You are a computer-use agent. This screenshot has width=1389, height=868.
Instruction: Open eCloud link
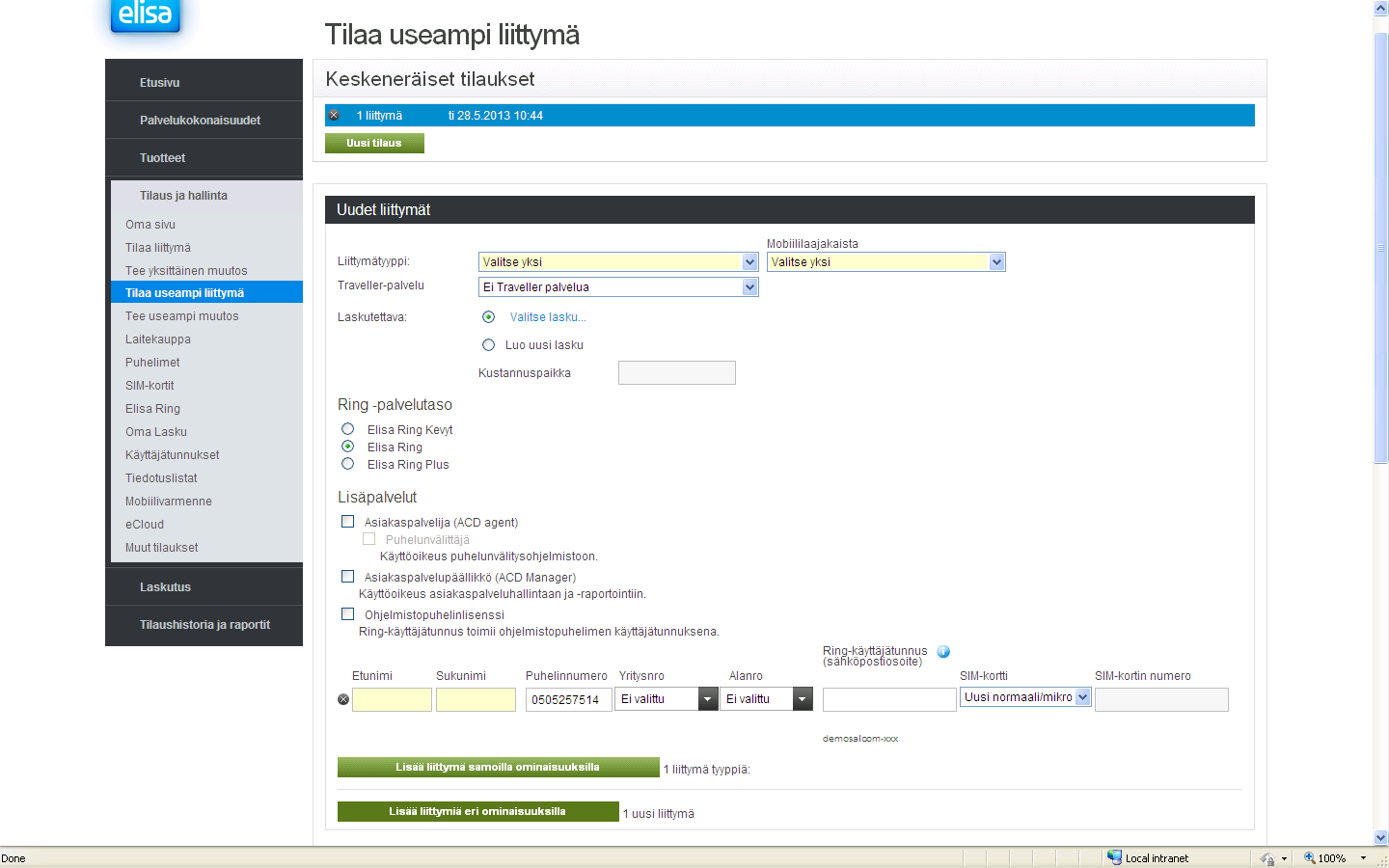click(145, 525)
